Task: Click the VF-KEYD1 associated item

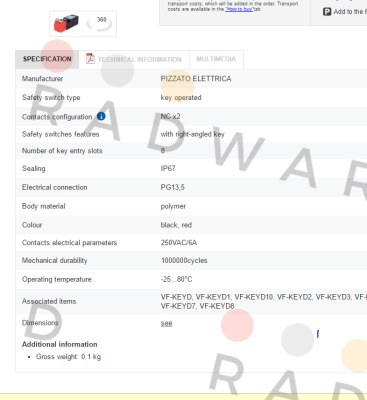Action: (213, 297)
